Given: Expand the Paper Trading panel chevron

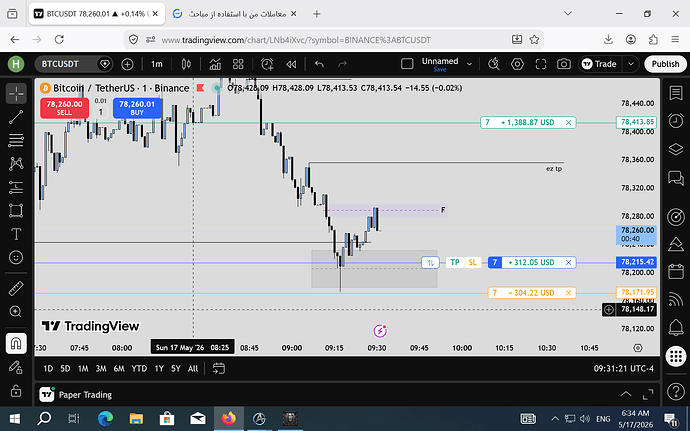Looking at the screenshot, I should (625, 394).
